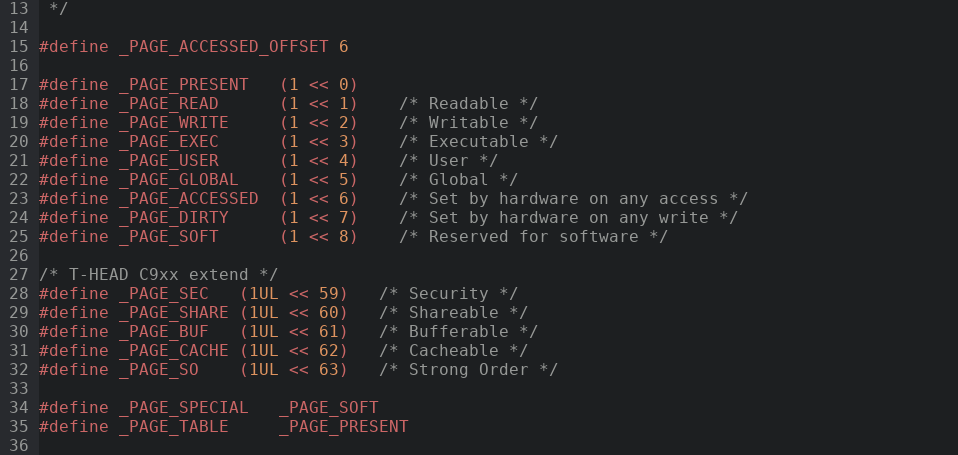
Task: Click the _PAGE_EXEC macro name
Action: pos(168,141)
